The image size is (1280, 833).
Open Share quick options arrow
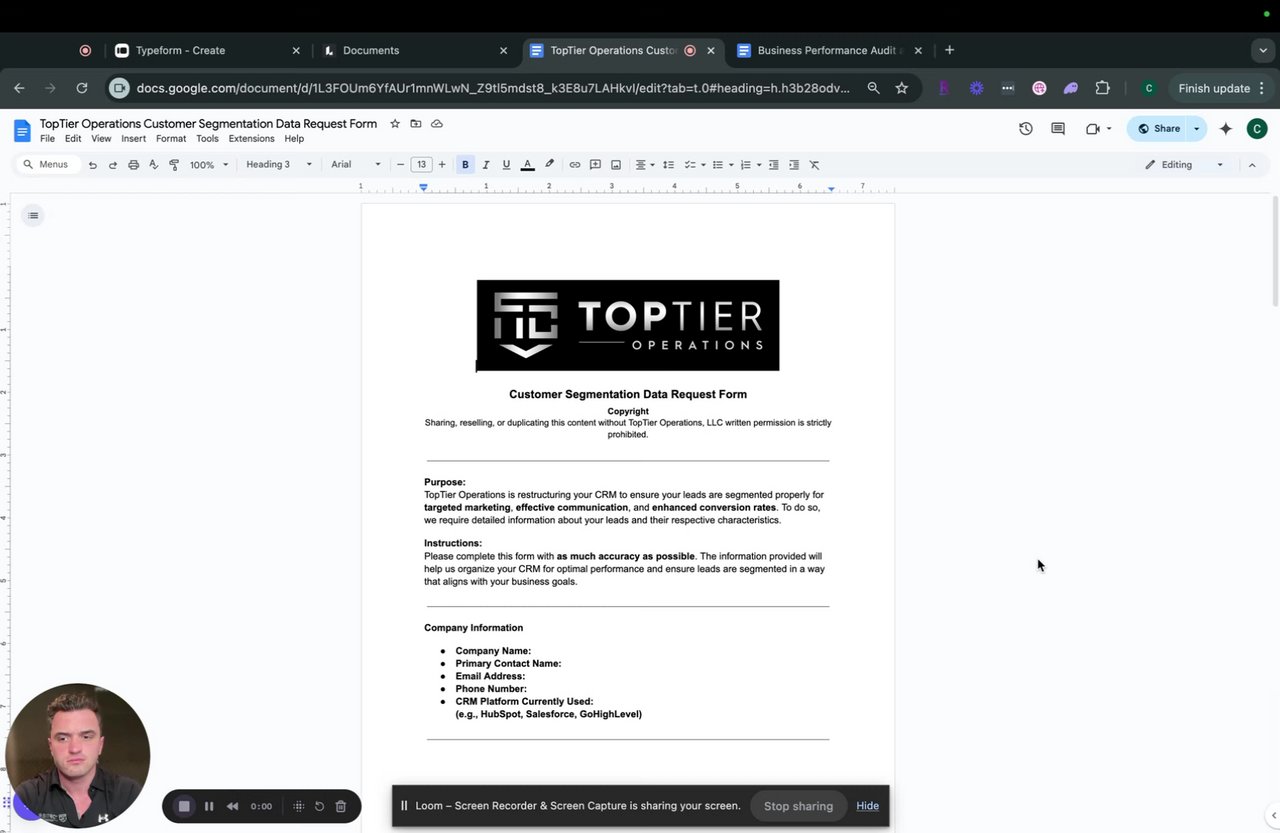(x=1196, y=128)
